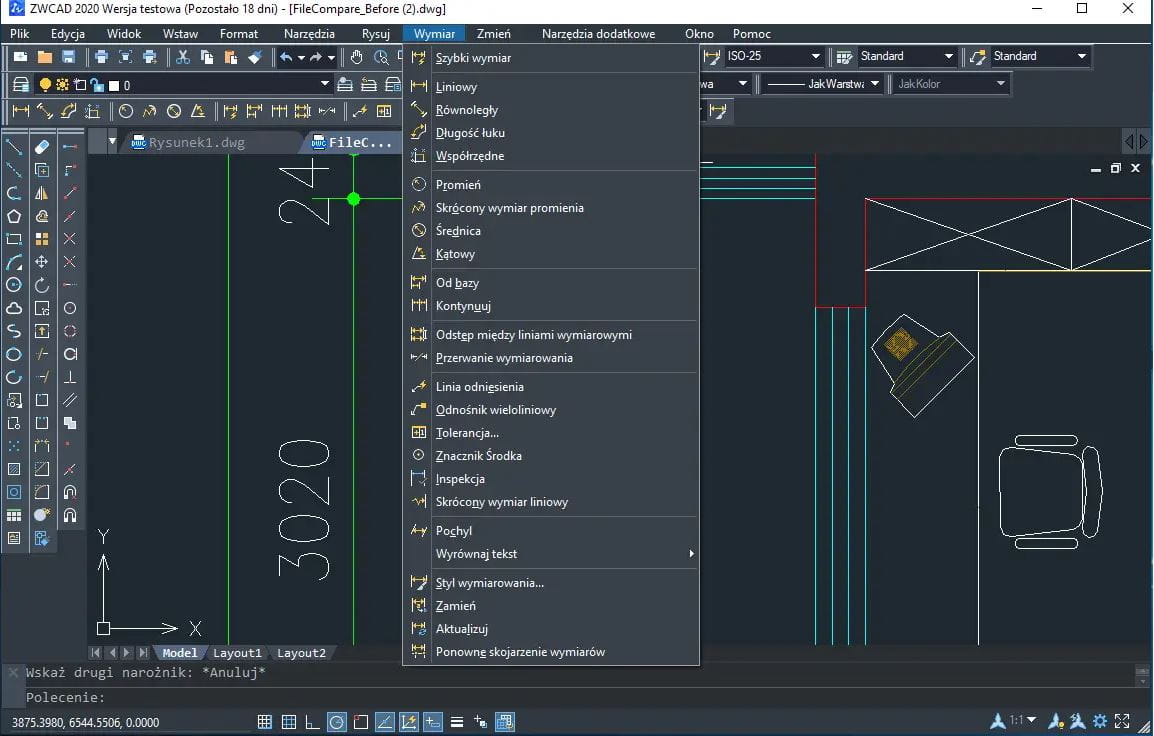Select the Eraser tool in the modify toolbar
Screen dimensions: 1154x736
[42, 147]
